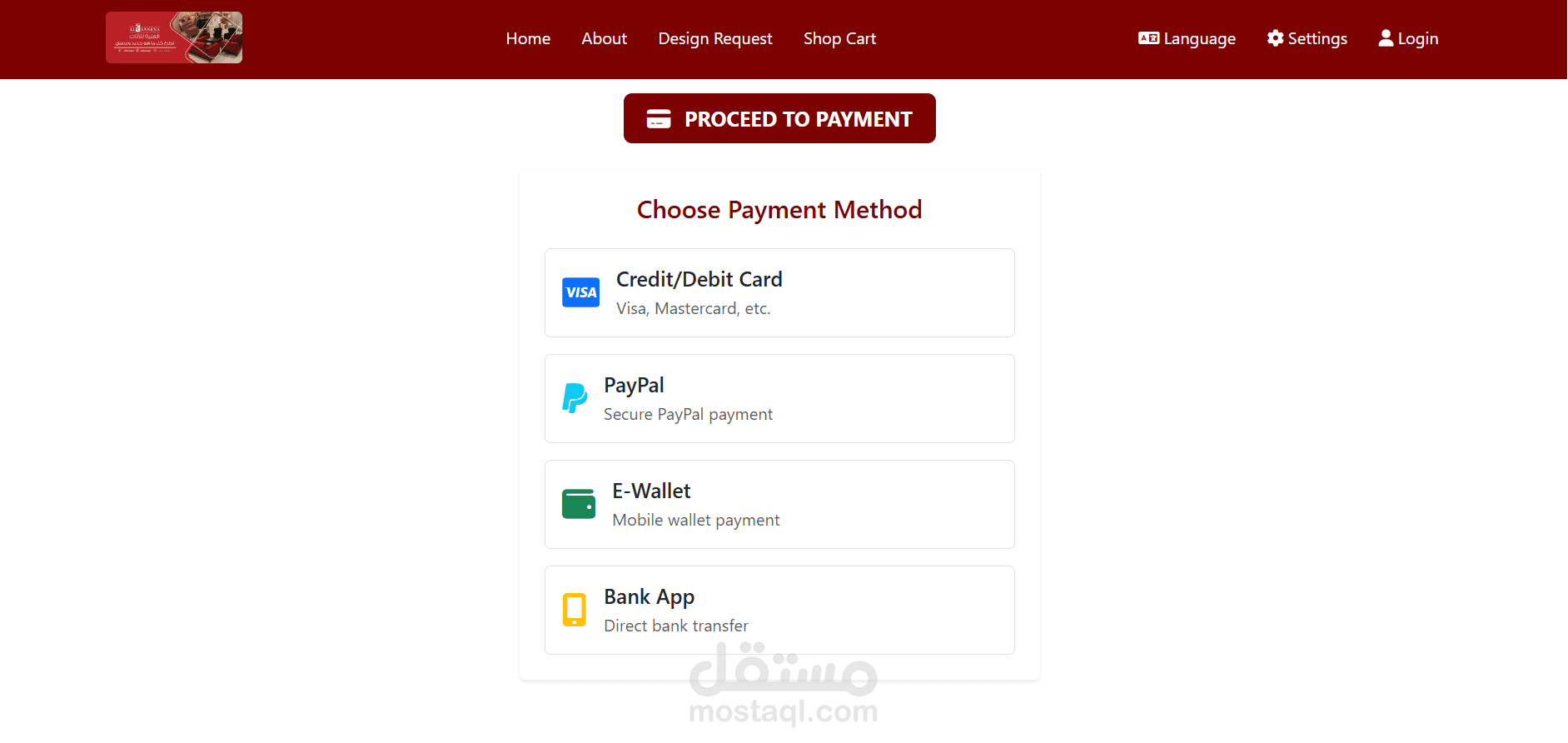Click the Proceed to Payment button
Screen dimensions: 1568x743
[x=779, y=118]
